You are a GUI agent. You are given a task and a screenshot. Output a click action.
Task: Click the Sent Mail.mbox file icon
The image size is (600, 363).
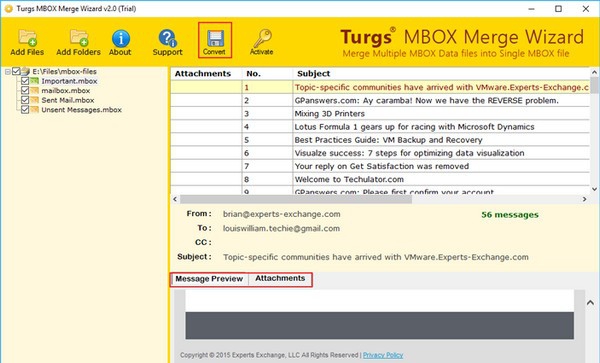pos(34,100)
